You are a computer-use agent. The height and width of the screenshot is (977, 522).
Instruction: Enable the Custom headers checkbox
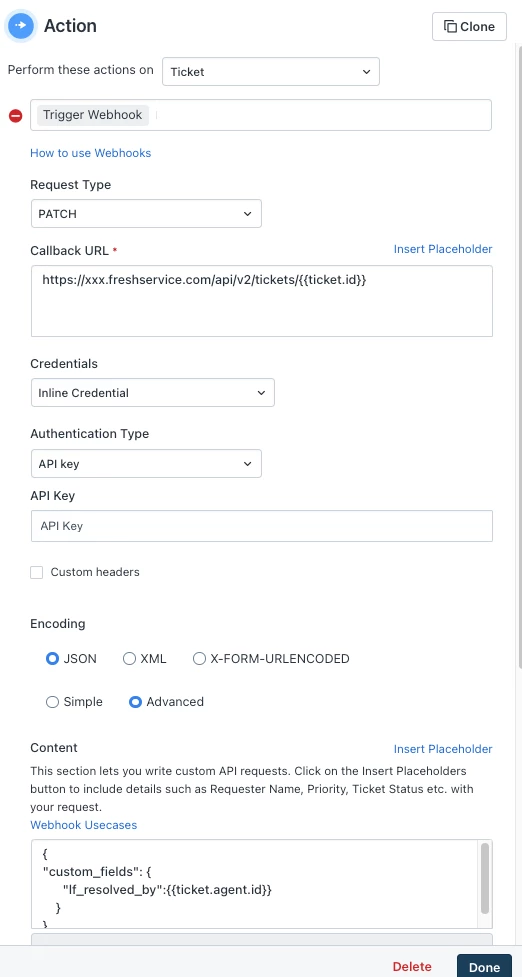[x=37, y=573]
